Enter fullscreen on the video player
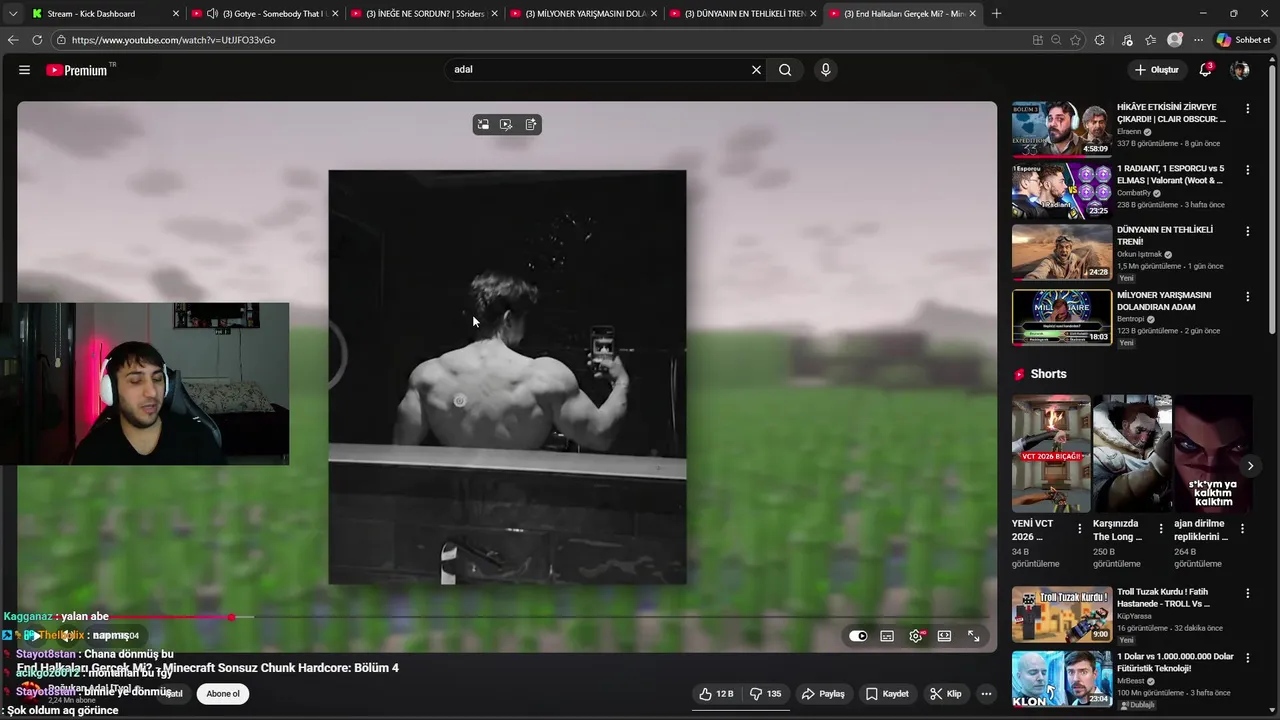This screenshot has height=720, width=1280. (973, 636)
